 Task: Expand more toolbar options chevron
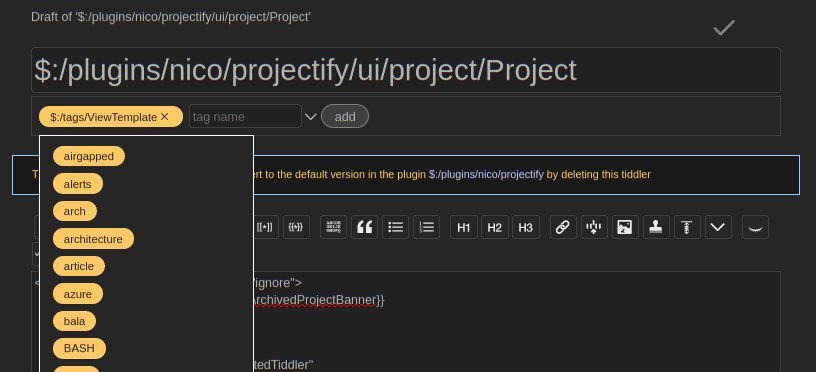point(718,227)
